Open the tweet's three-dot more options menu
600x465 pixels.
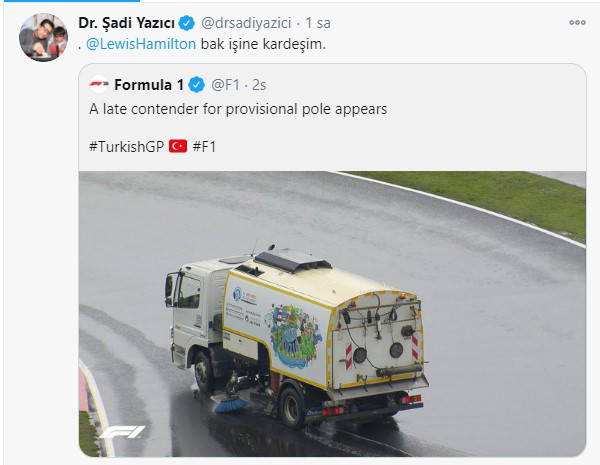click(x=577, y=22)
